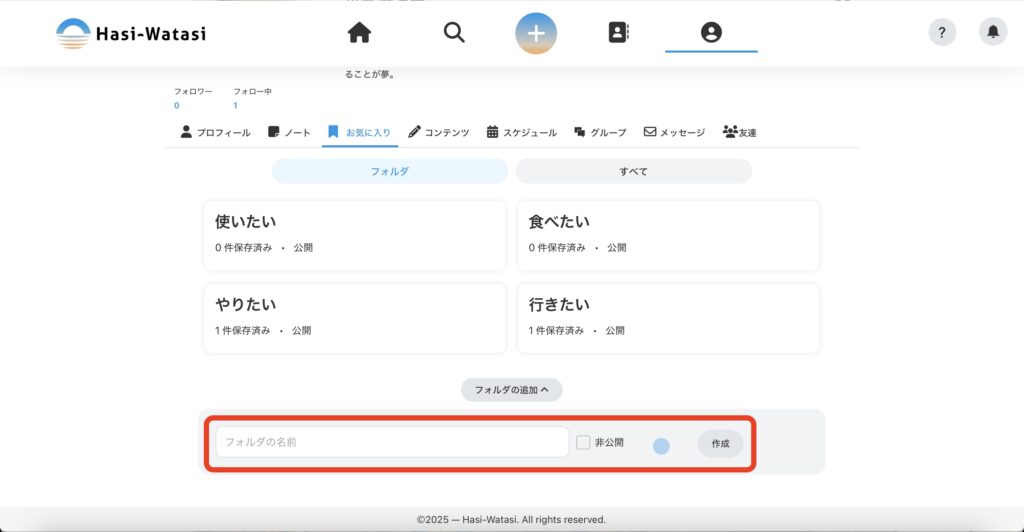Collapse the フォルダの追加 section
Image resolution: width=1024 pixels, height=532 pixels.
[x=511, y=390]
